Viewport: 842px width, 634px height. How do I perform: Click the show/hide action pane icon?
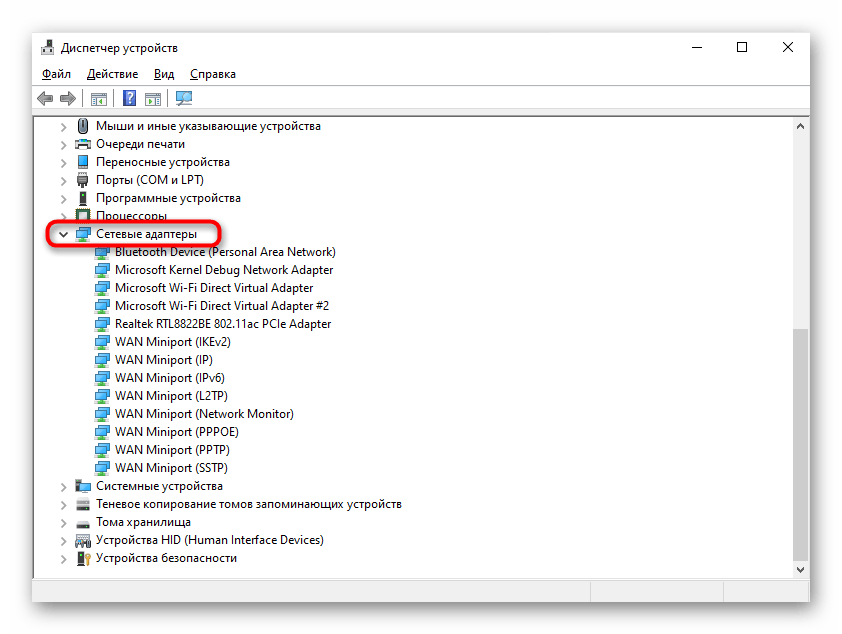point(153,98)
